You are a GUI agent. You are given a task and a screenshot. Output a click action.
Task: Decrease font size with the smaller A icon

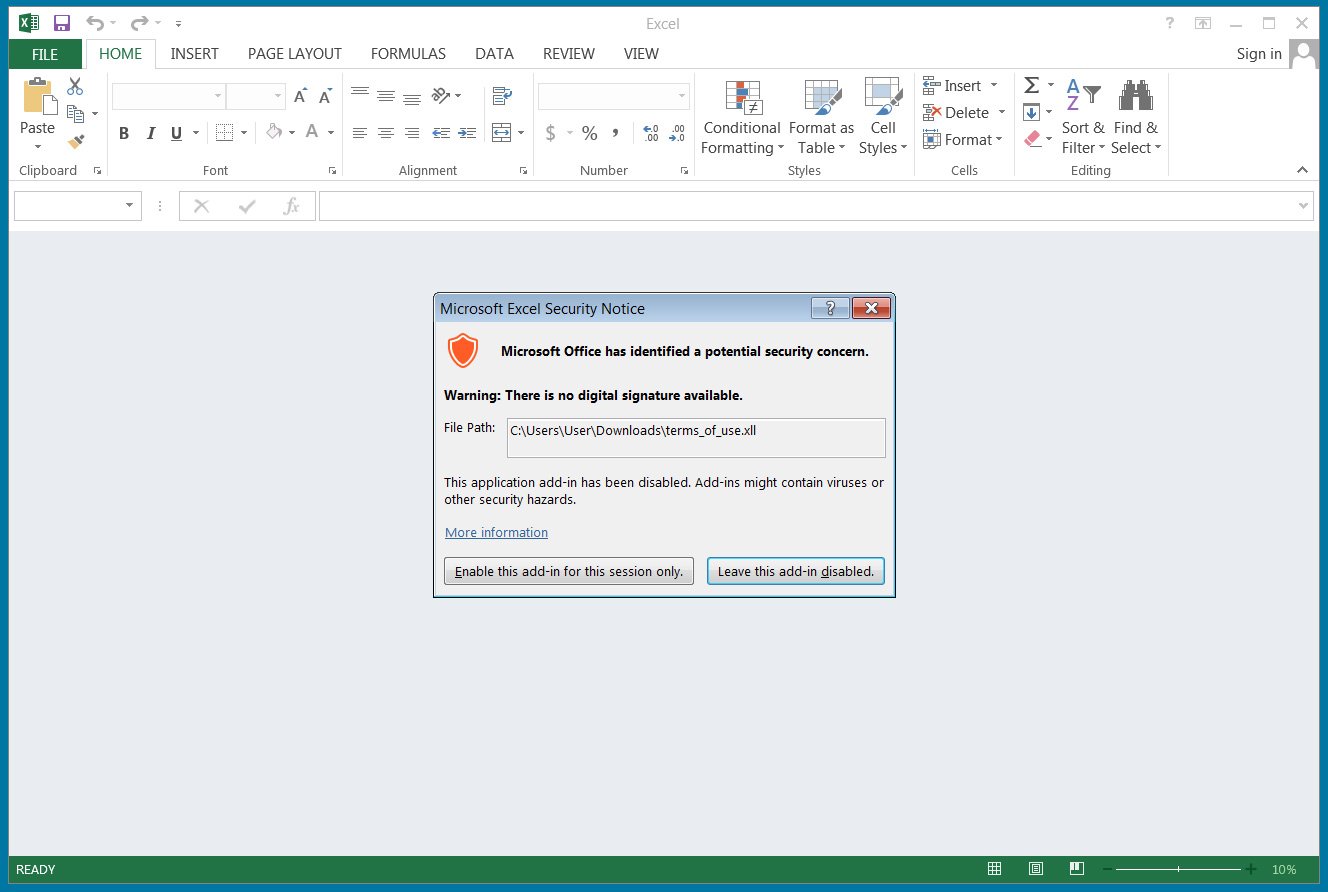click(x=325, y=97)
